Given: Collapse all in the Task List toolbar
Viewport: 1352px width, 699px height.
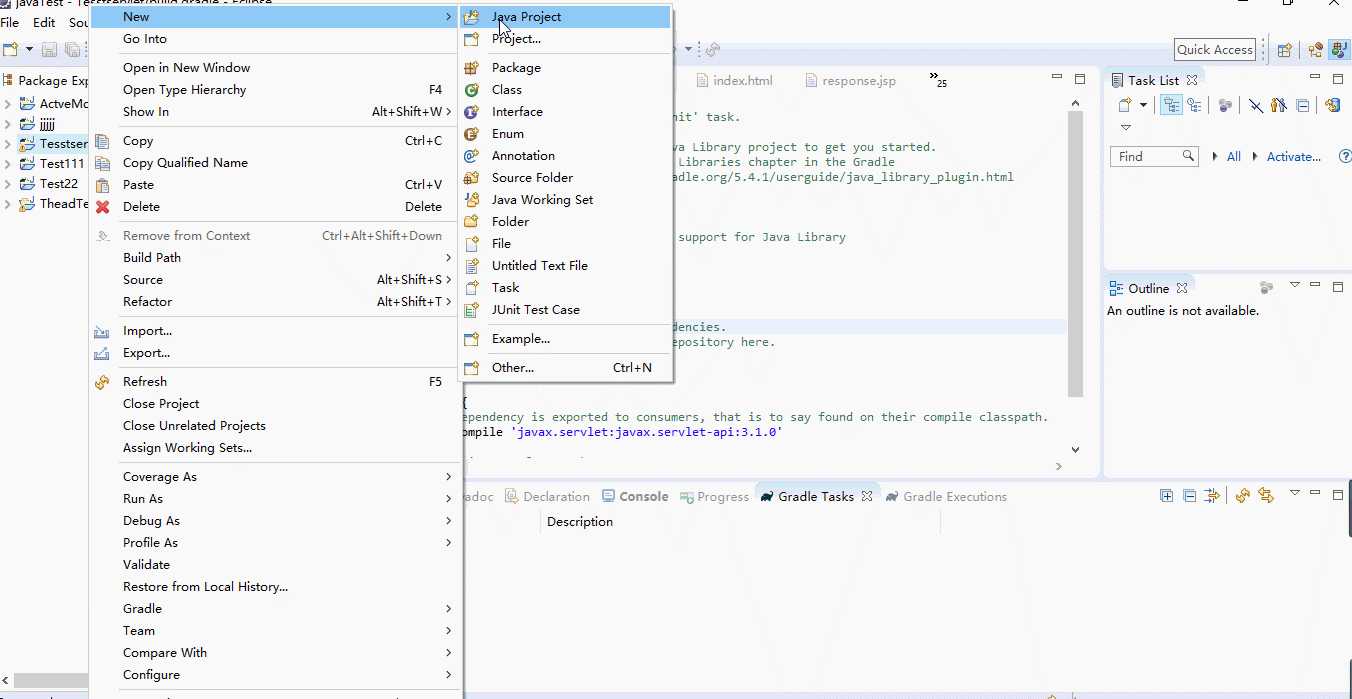Looking at the screenshot, I should pyautogui.click(x=1302, y=105).
